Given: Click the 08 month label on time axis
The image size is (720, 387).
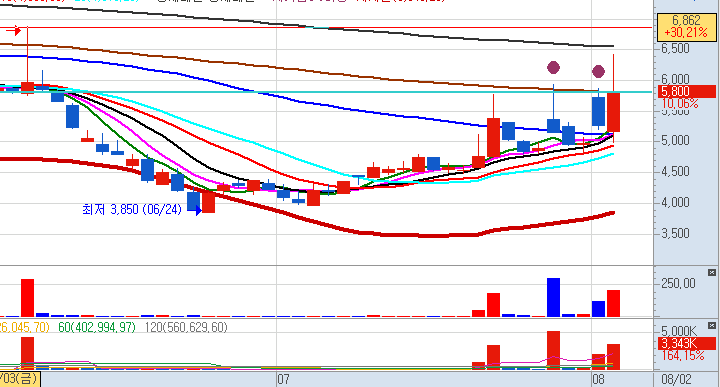Looking at the screenshot, I should [x=598, y=380].
